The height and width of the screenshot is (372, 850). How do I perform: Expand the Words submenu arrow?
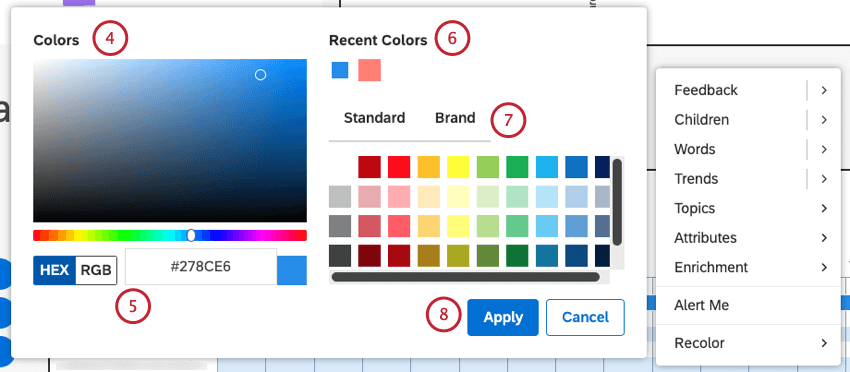pyautogui.click(x=823, y=149)
